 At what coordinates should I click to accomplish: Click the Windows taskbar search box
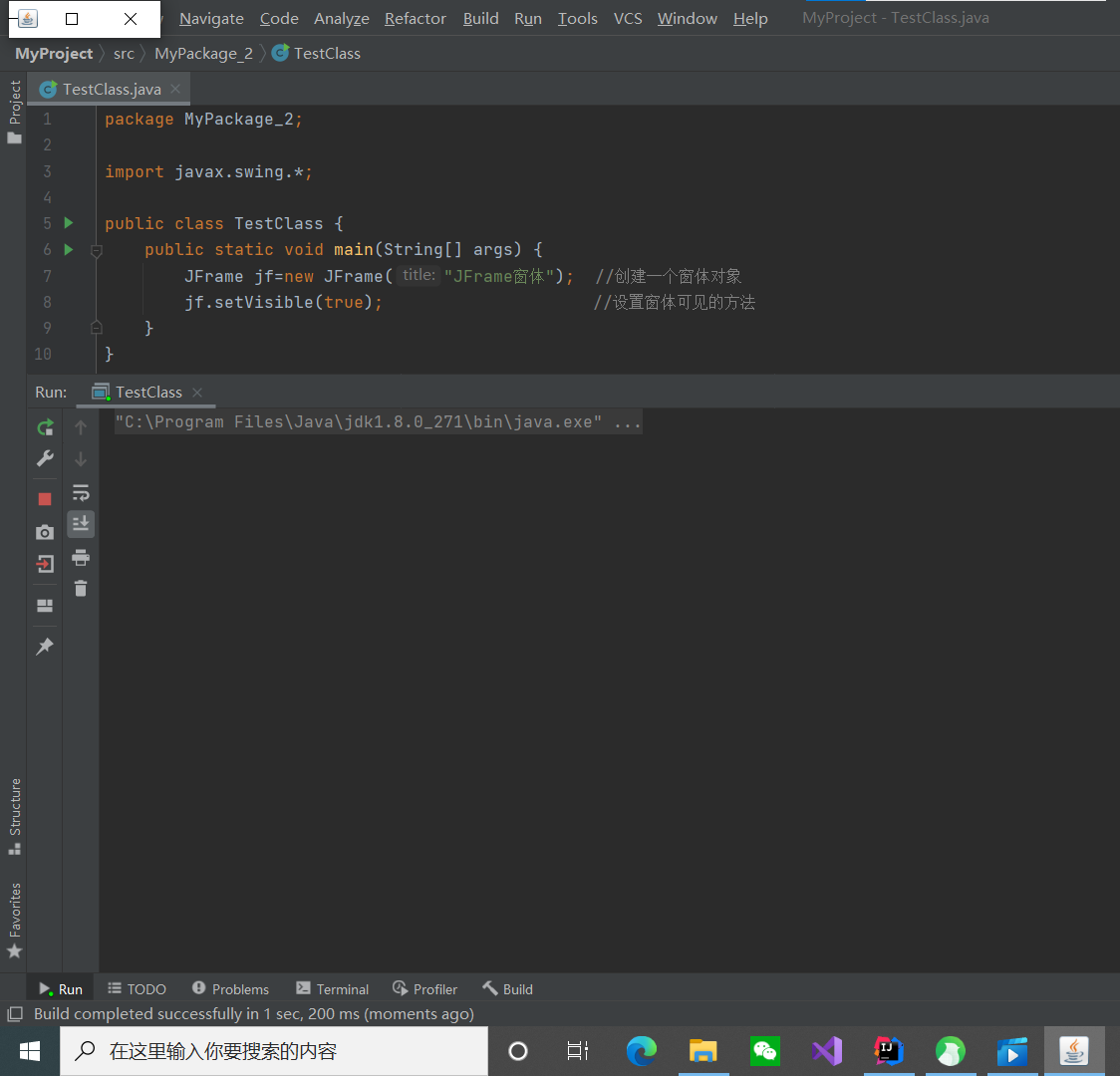click(x=274, y=1051)
